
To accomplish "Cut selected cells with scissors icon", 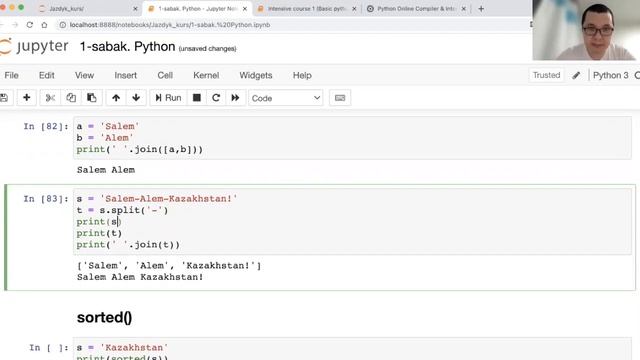I will coord(50,98).
